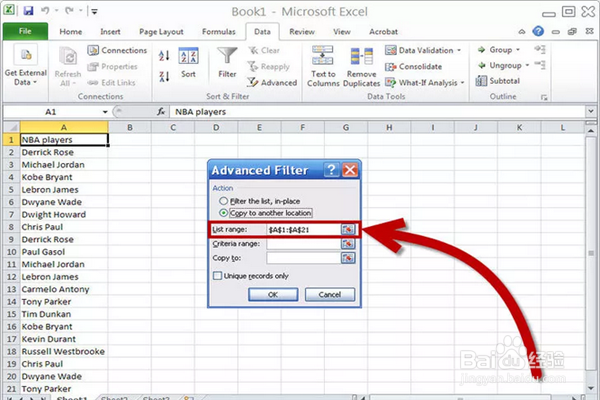
Task: Select column A header
Action: pyautogui.click(x=64, y=127)
